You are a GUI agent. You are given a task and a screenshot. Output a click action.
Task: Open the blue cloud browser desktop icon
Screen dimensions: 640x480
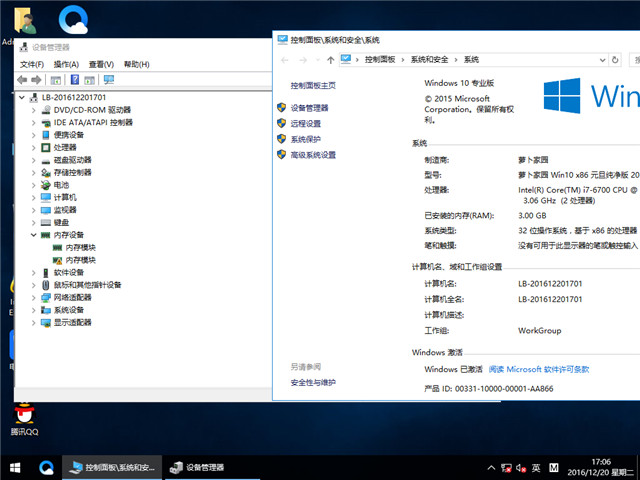(x=73, y=20)
